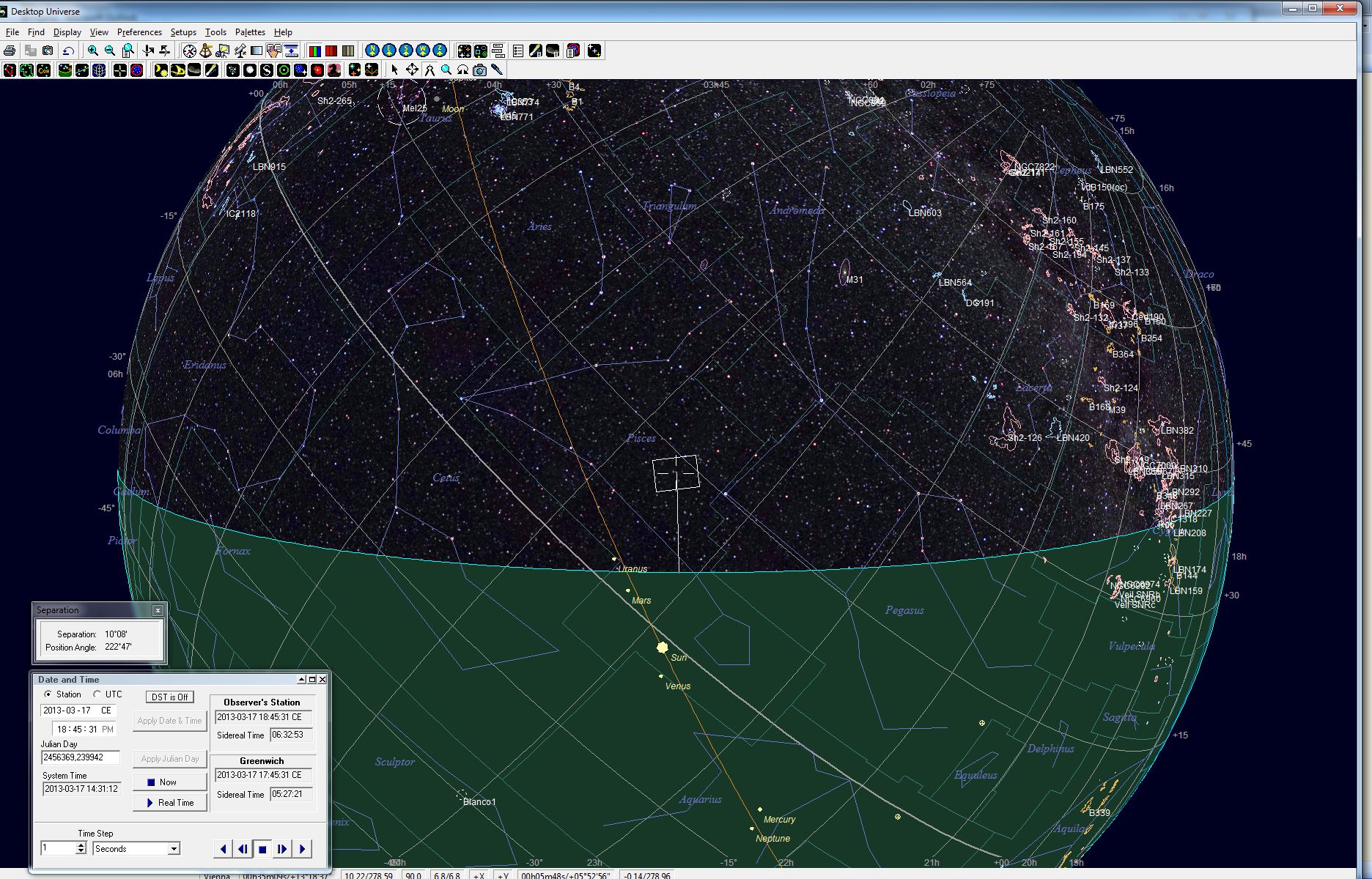Image resolution: width=1372 pixels, height=879 pixels.
Task: Click the time field 18:45:31 PM
Action: pyautogui.click(x=84, y=730)
